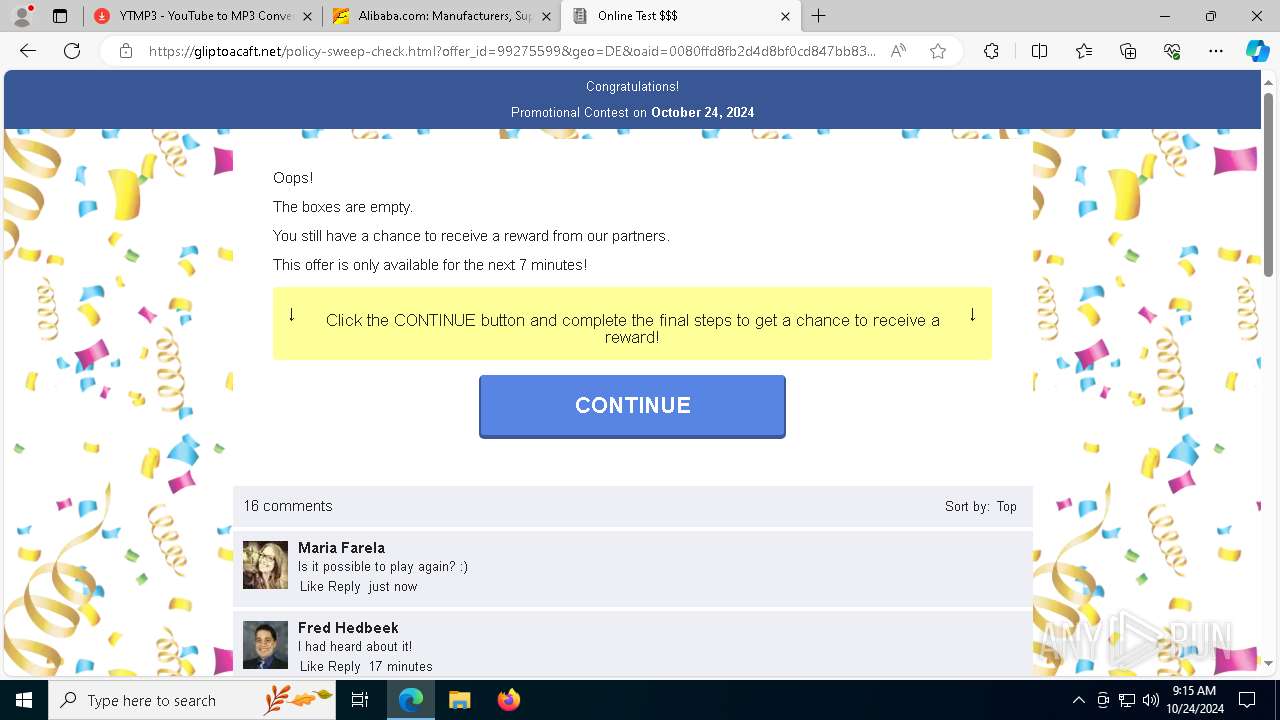The image size is (1280, 720).
Task: Click the "Oops!" message text
Action: coord(293,178)
